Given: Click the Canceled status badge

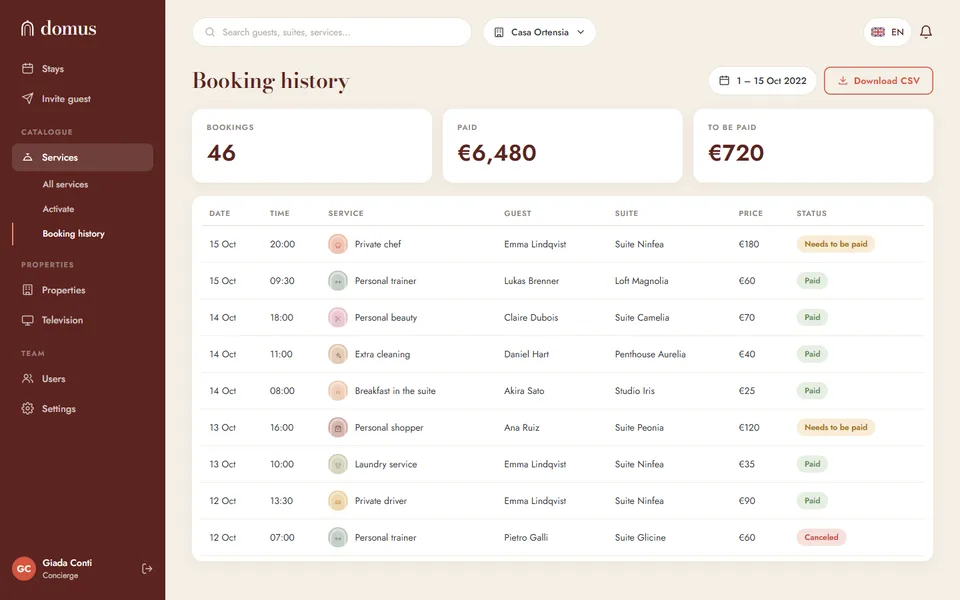Looking at the screenshot, I should 821,538.
